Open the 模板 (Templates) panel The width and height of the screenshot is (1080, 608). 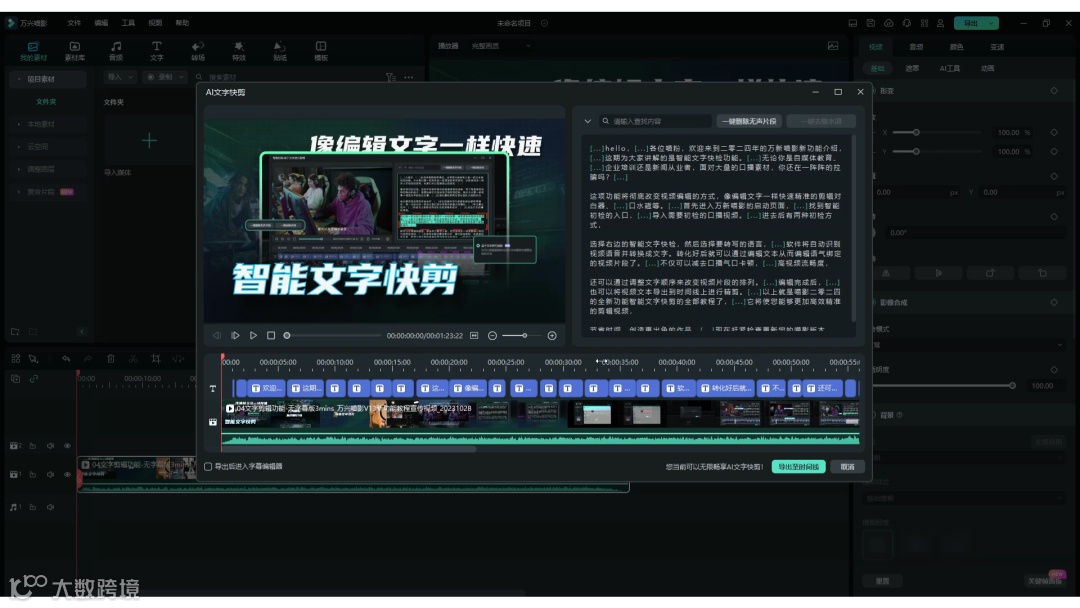click(321, 50)
